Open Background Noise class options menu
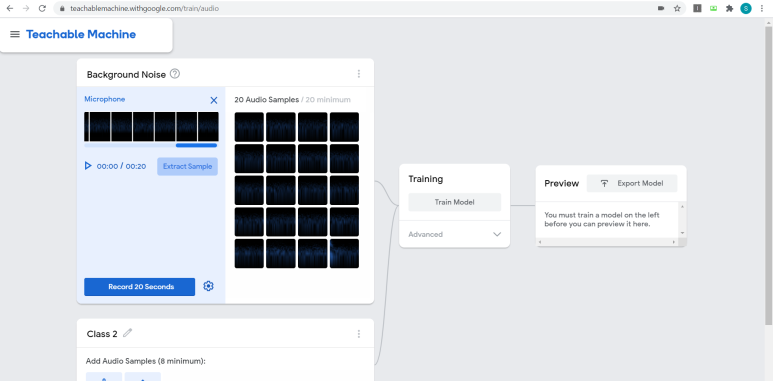This screenshot has width=773, height=381. 358,74
